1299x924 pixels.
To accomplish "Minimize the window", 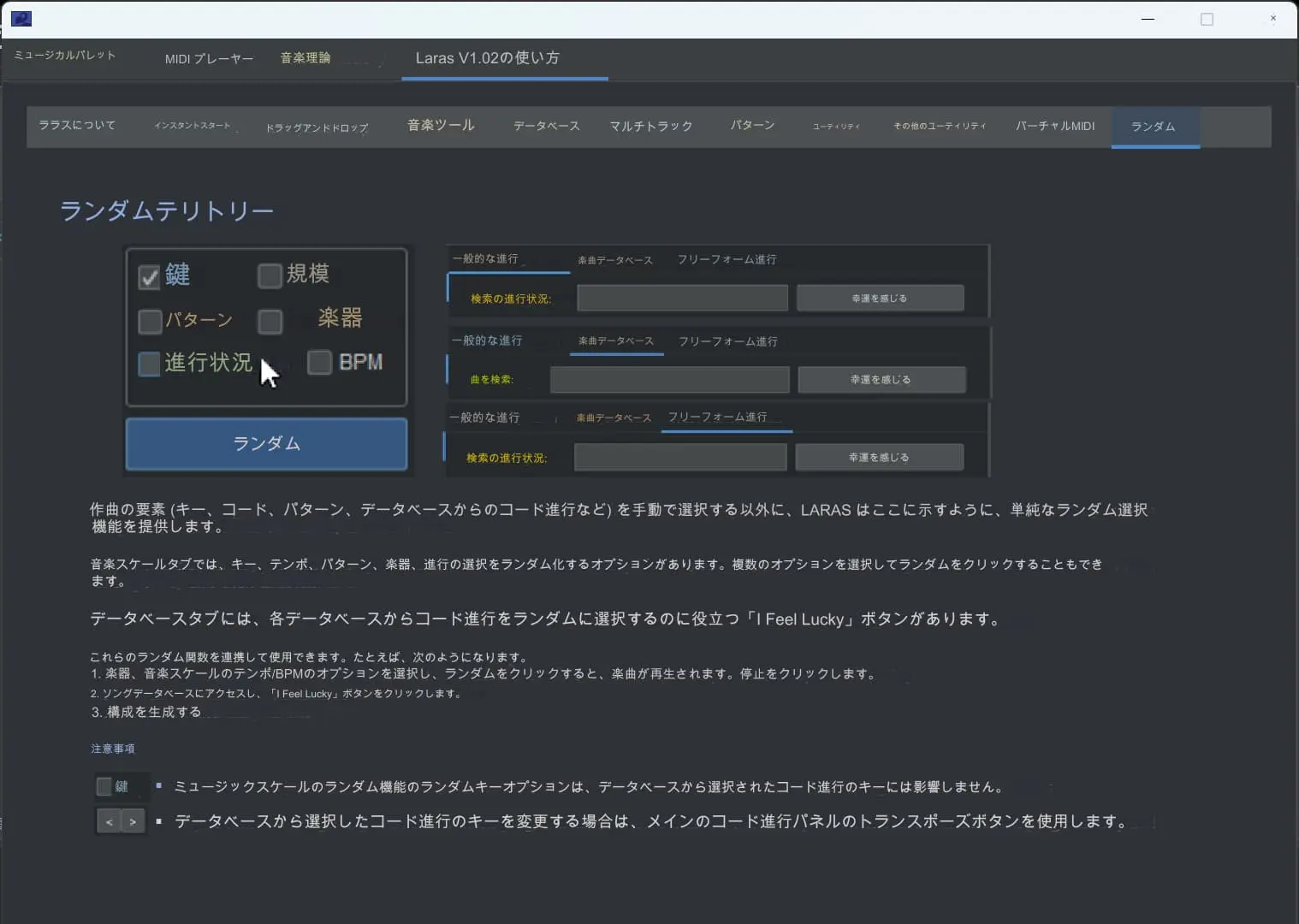I will pos(1148,19).
